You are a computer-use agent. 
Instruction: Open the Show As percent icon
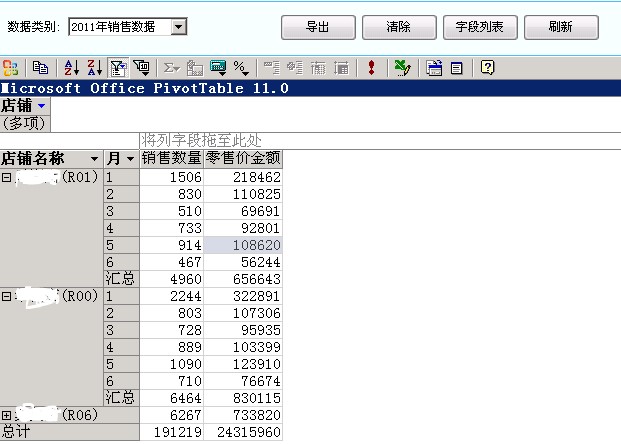(241, 68)
